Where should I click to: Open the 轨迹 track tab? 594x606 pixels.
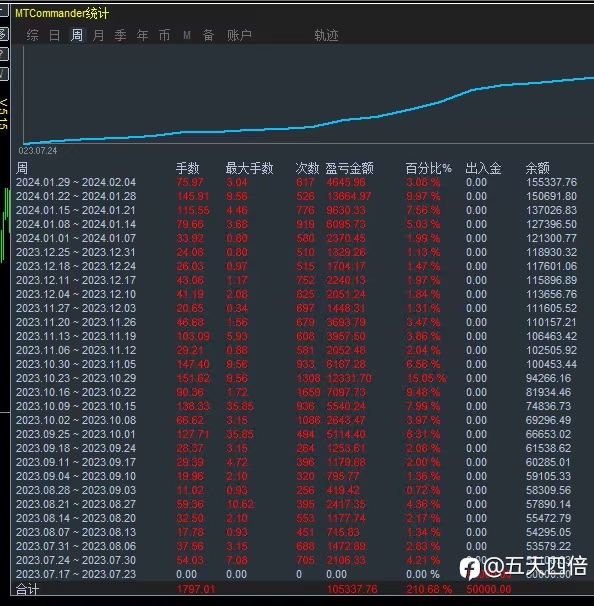coord(326,36)
